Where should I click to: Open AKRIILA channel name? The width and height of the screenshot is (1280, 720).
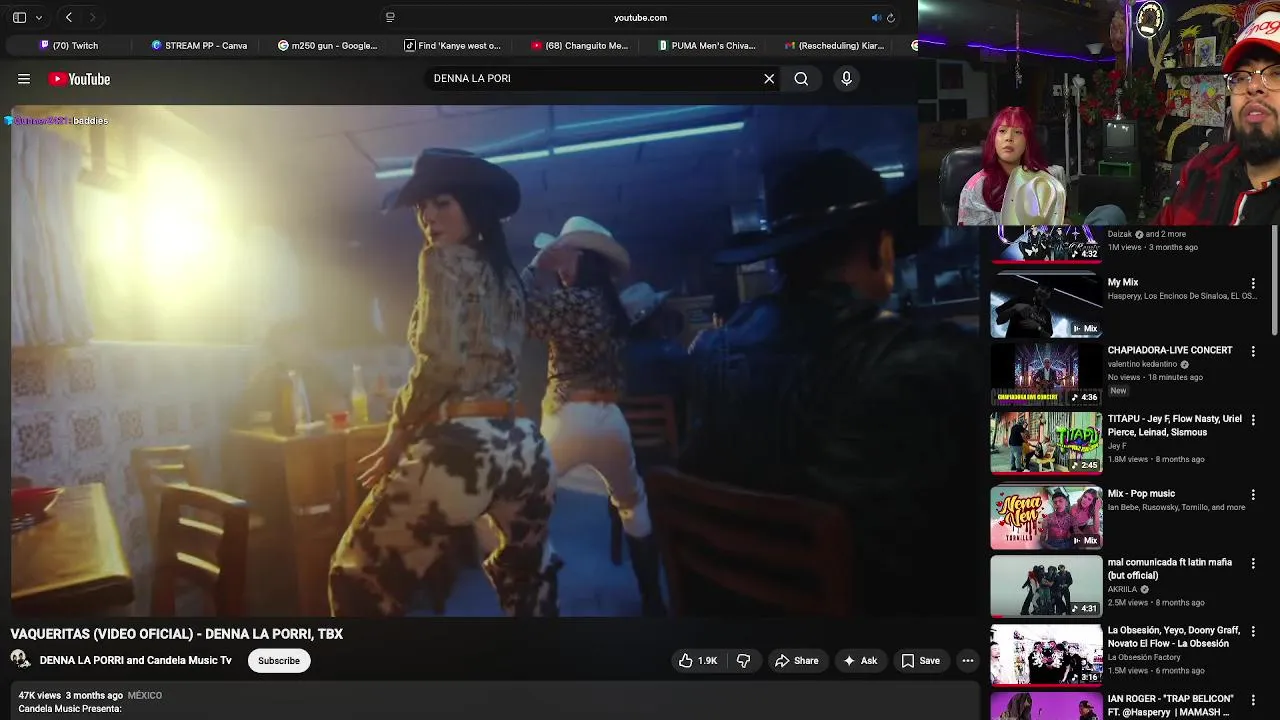(1122, 589)
